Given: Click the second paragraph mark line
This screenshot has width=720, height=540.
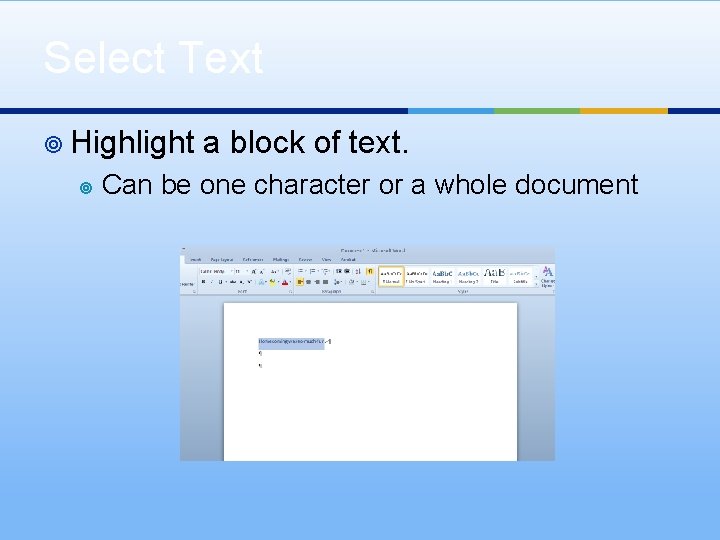Looking at the screenshot, I should point(260,353).
